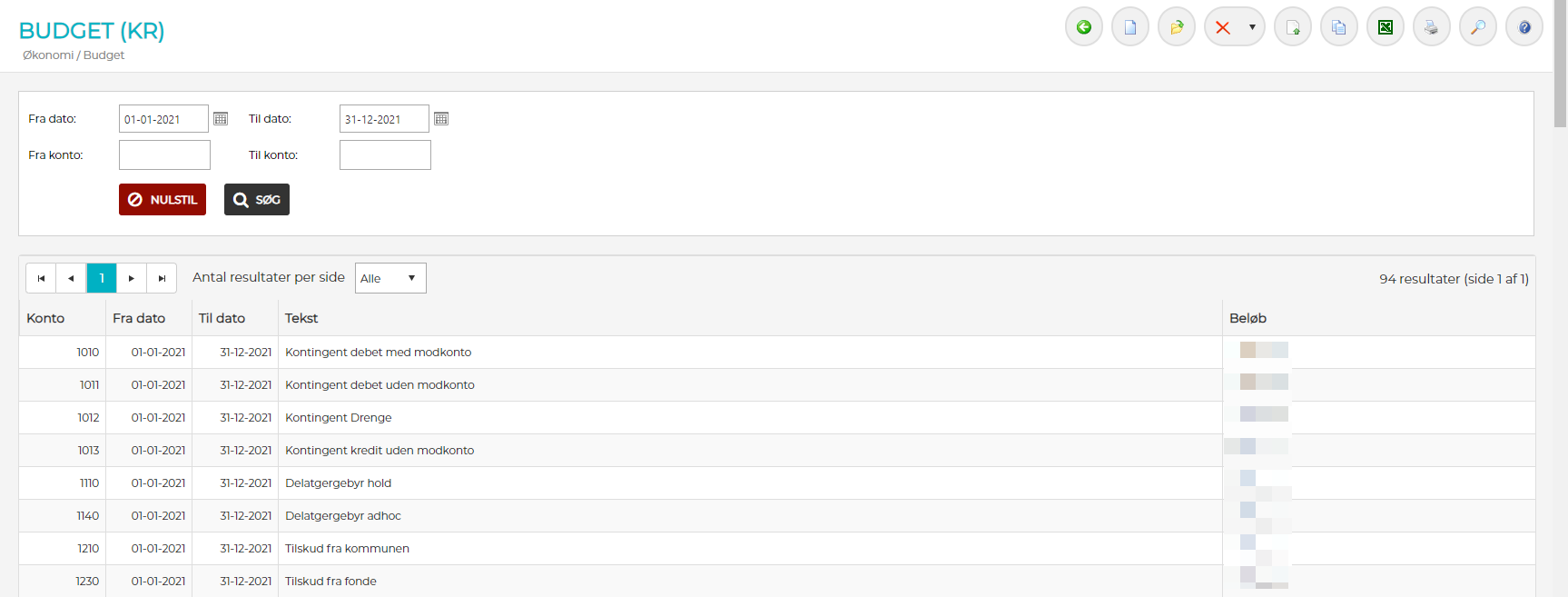1568x597 pixels.
Task: Click the magnifying glass toolbar icon
Action: (x=1477, y=27)
